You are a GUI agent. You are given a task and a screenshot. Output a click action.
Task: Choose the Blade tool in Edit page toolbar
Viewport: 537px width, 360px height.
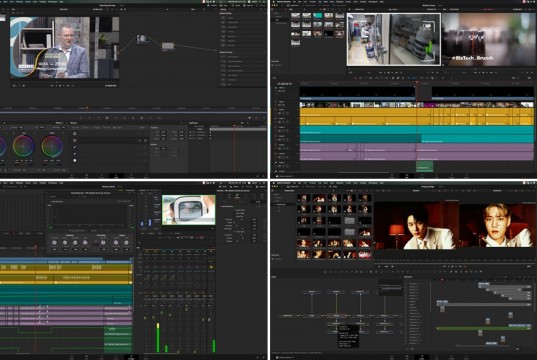click(x=371, y=78)
